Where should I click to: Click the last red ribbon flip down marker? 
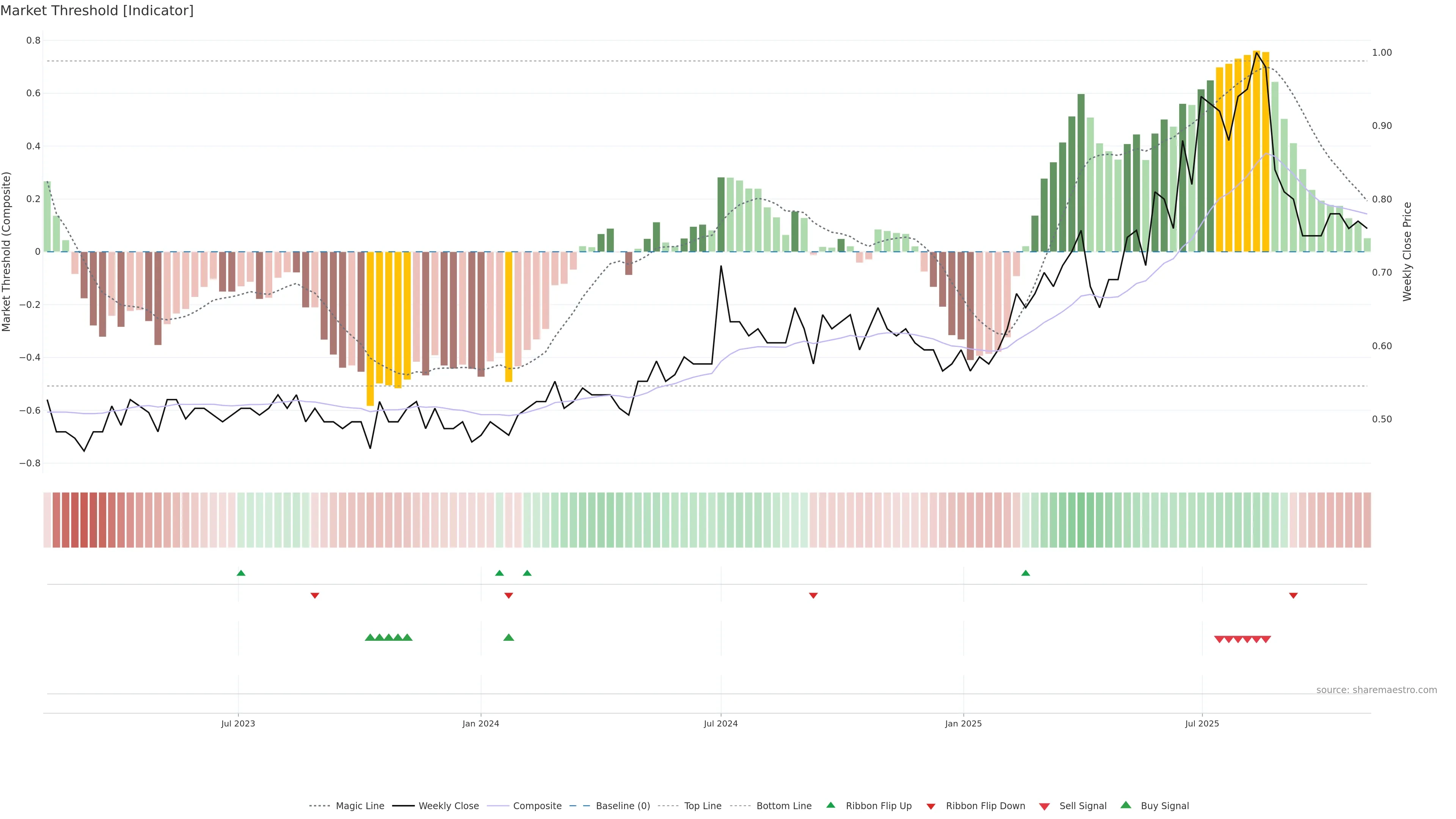coord(1293,595)
